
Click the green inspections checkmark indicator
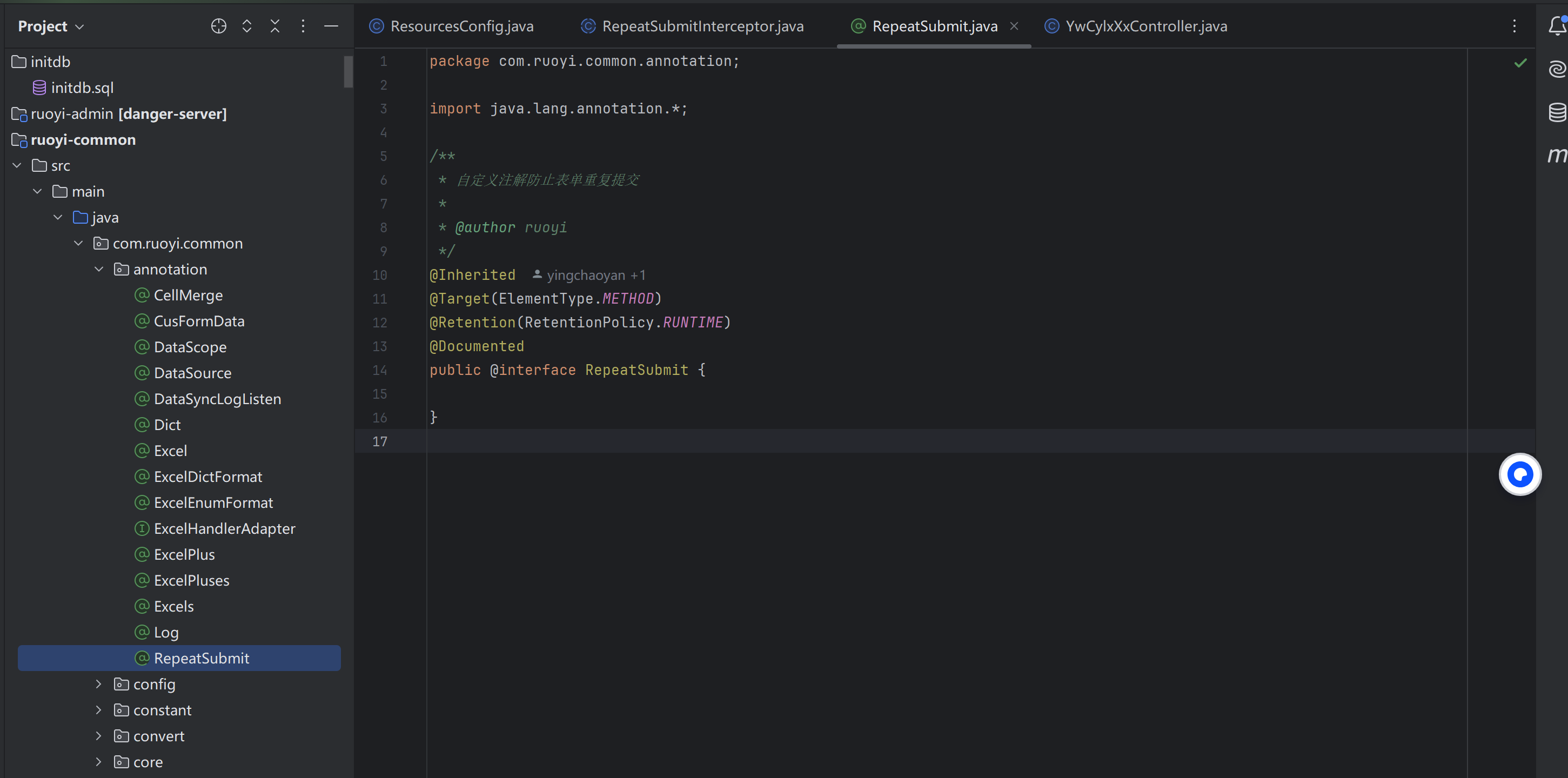pos(1520,63)
